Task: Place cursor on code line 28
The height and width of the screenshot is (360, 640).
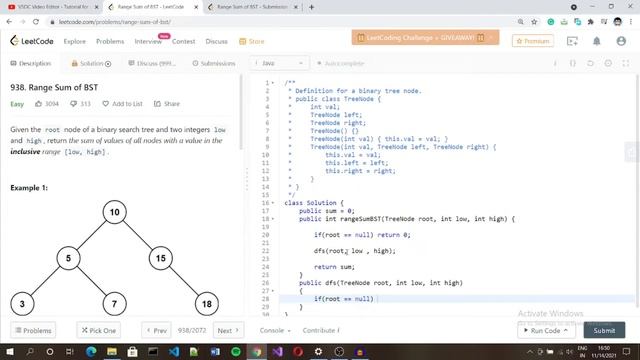Action: [x=457, y=299]
